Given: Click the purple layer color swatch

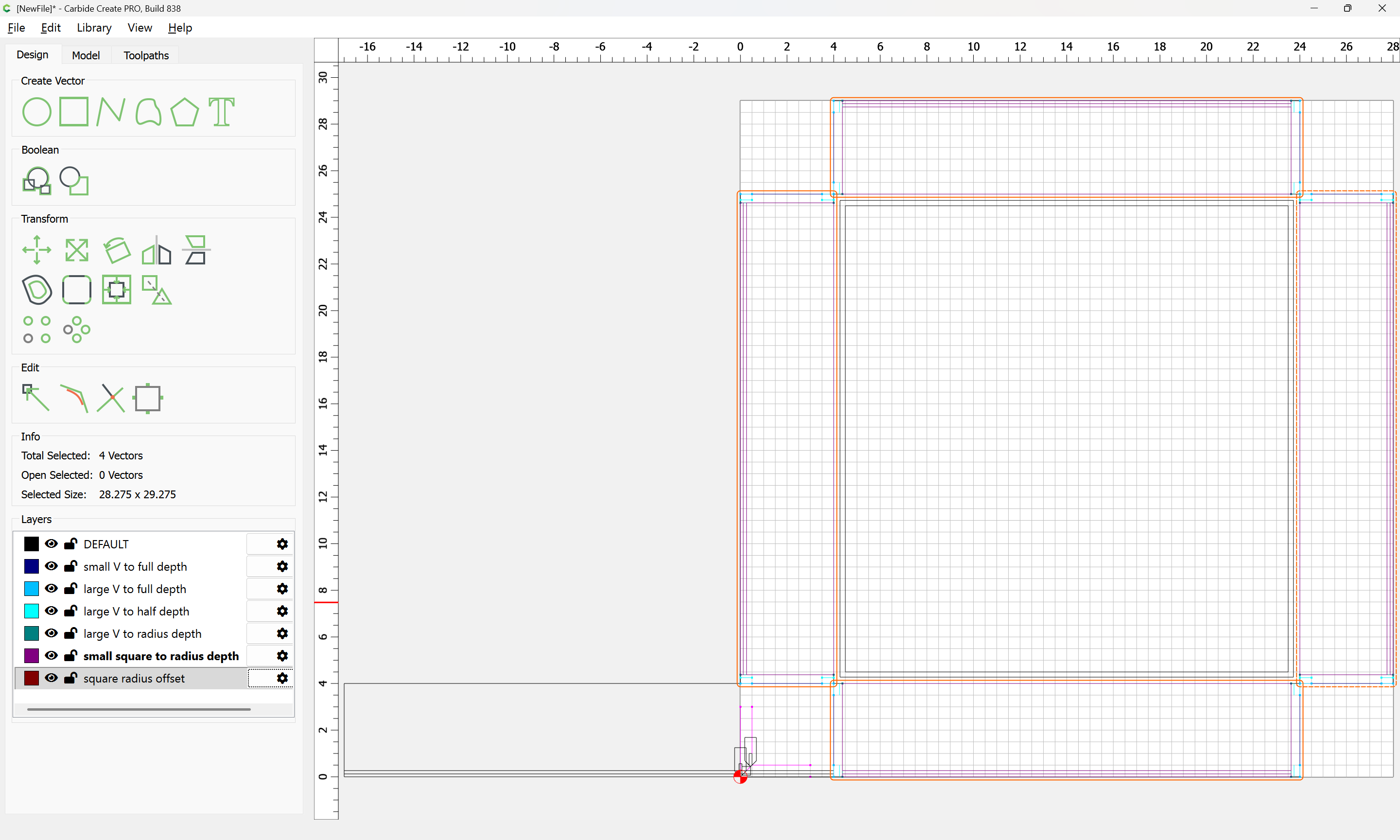Looking at the screenshot, I should 31,656.
